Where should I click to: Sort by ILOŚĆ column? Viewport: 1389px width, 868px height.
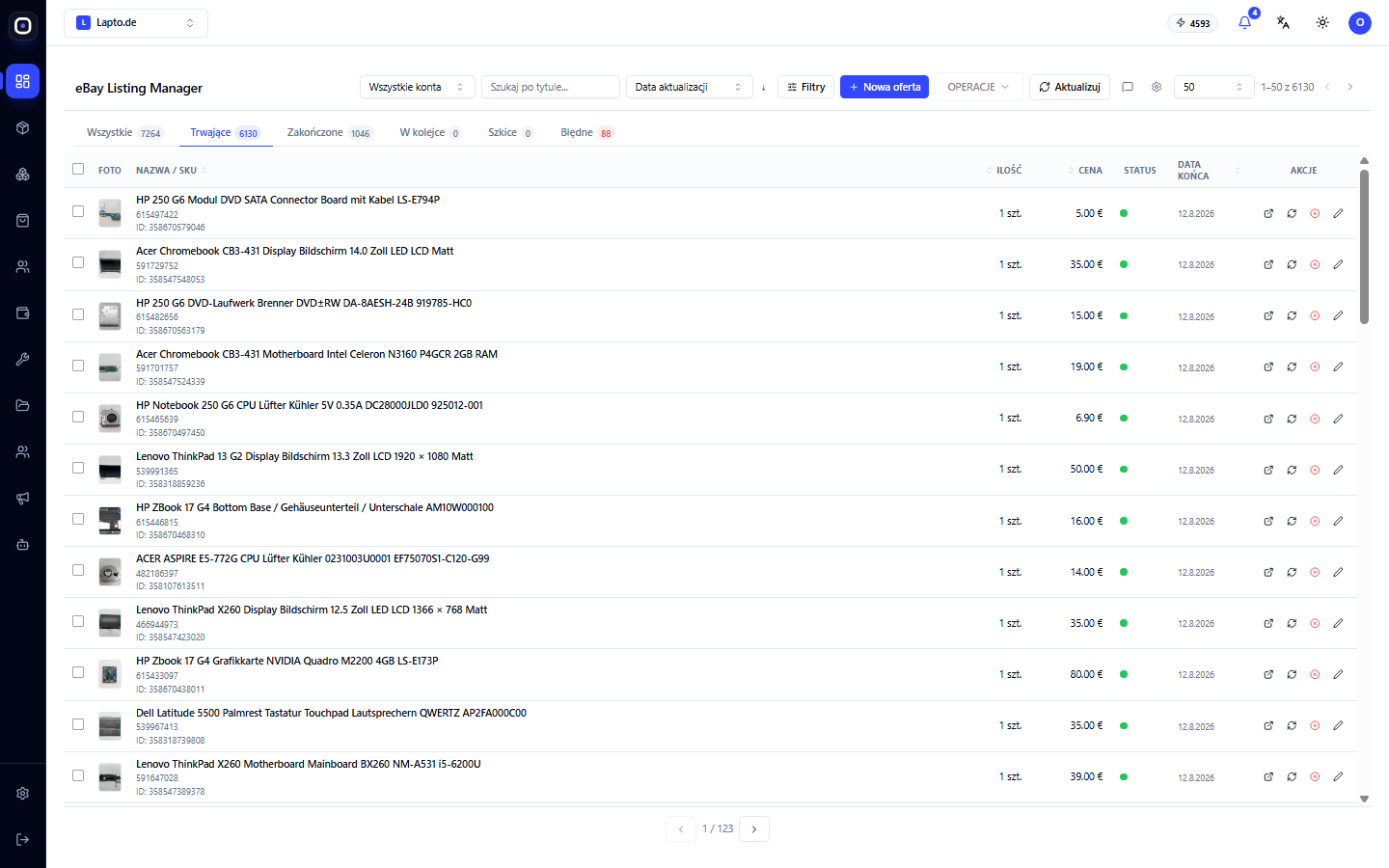pyautogui.click(x=1004, y=171)
